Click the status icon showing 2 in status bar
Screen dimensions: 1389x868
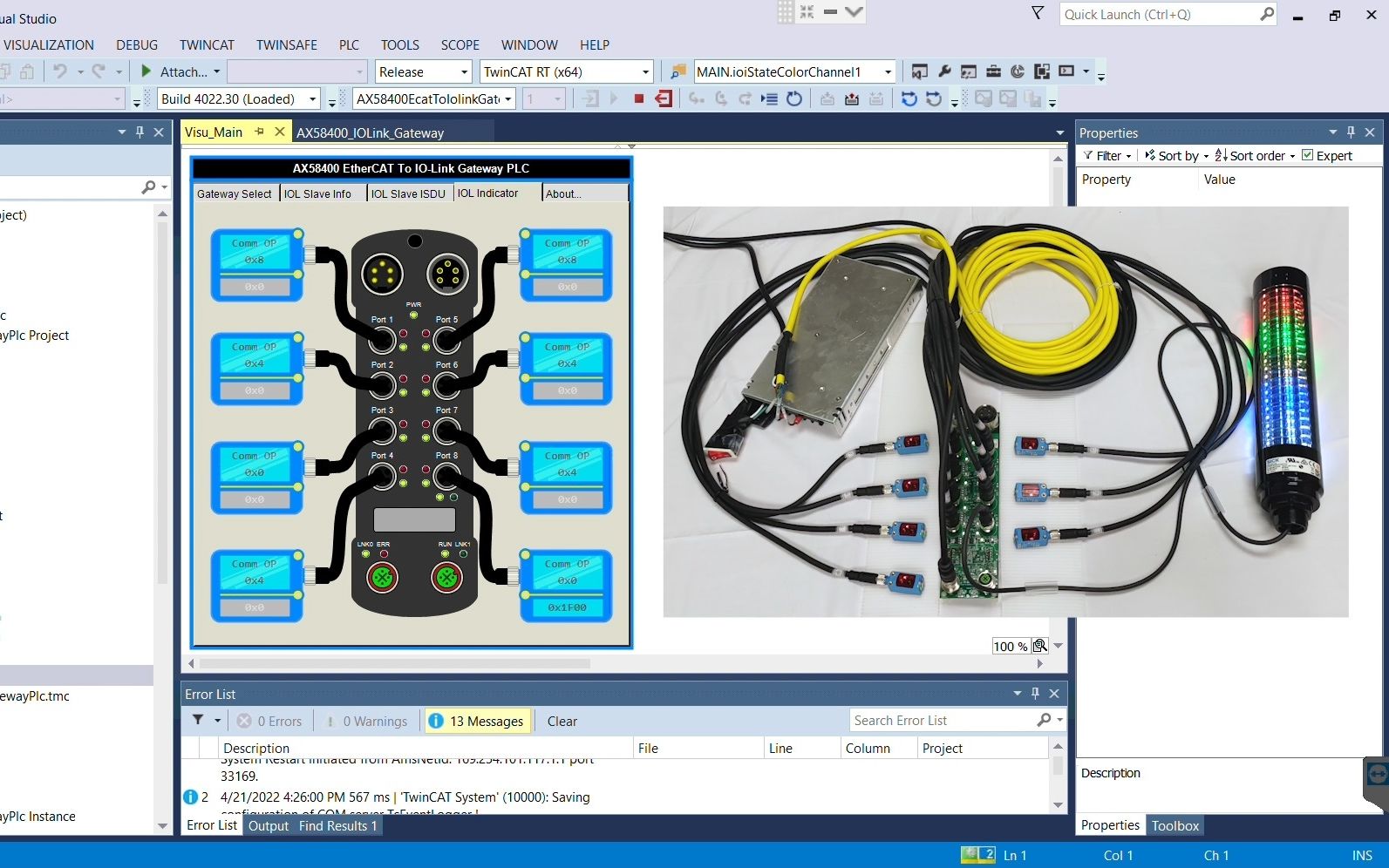click(978, 855)
